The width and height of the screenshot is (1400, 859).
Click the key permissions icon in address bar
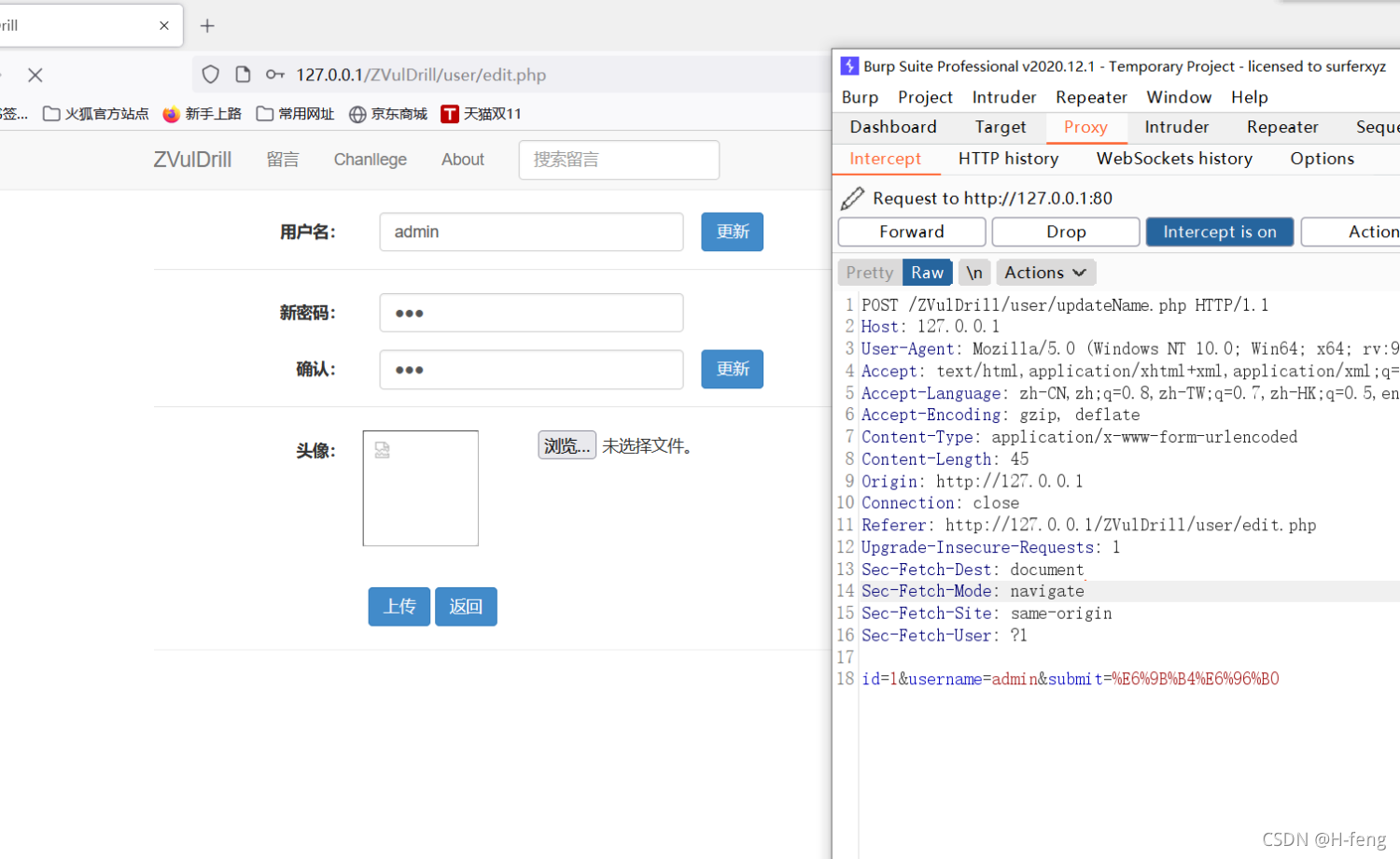click(274, 75)
